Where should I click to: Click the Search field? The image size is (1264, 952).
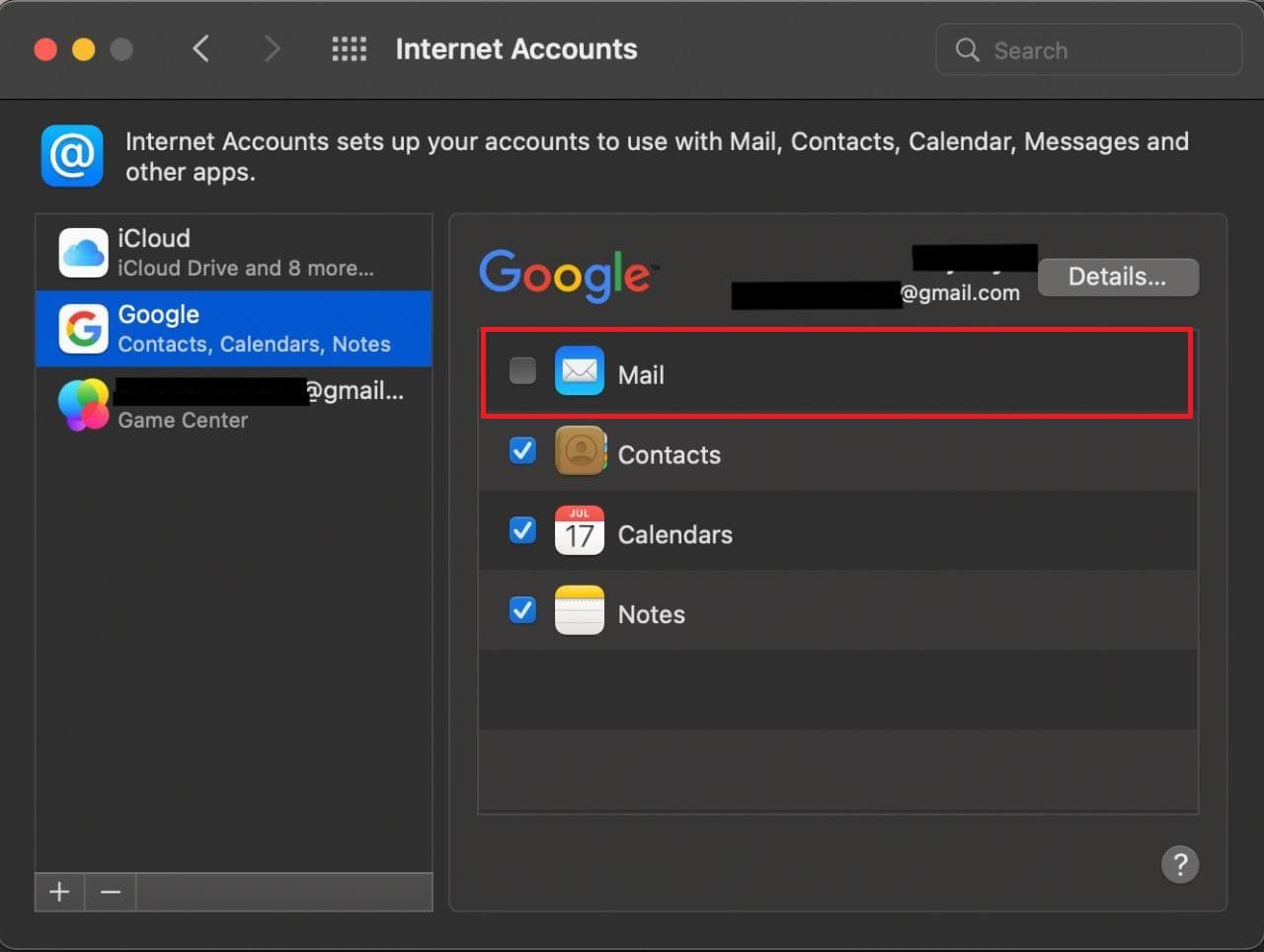click(1088, 50)
